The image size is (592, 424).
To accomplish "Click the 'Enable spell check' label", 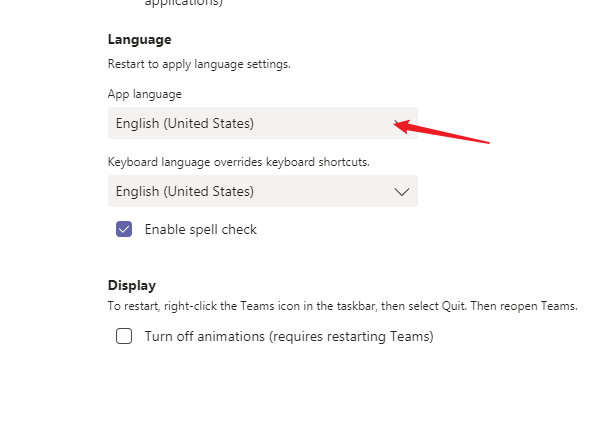I will coord(201,230).
